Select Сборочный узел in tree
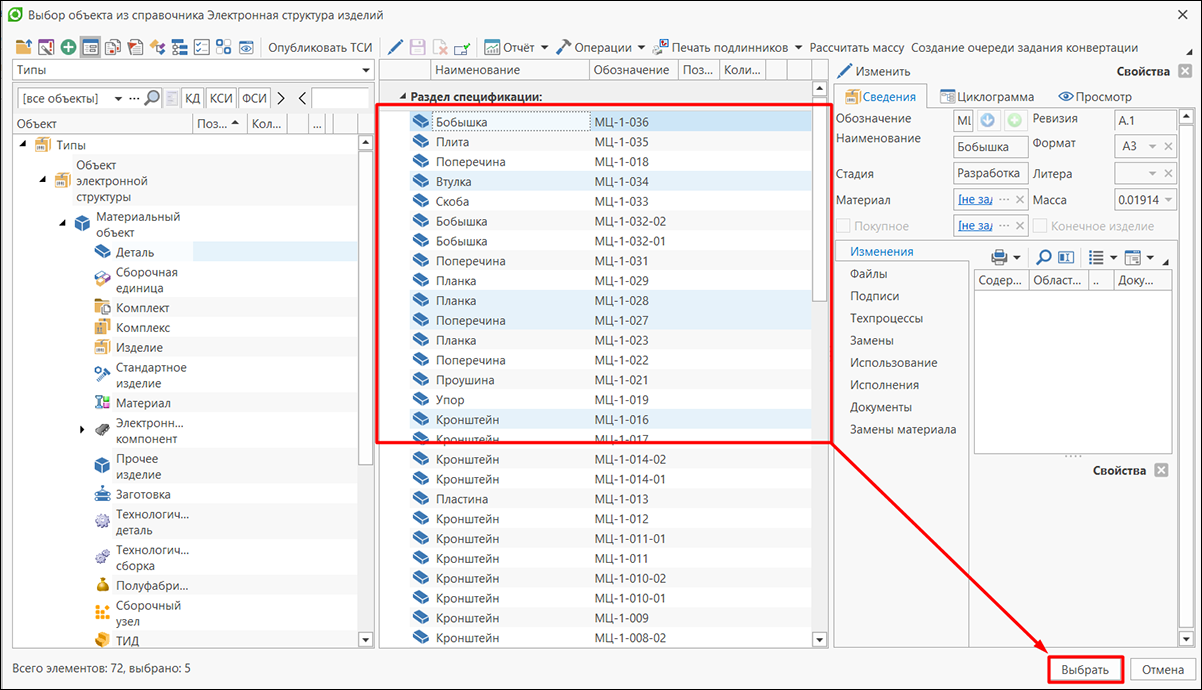Image resolution: width=1202 pixels, height=690 pixels. tap(148, 613)
